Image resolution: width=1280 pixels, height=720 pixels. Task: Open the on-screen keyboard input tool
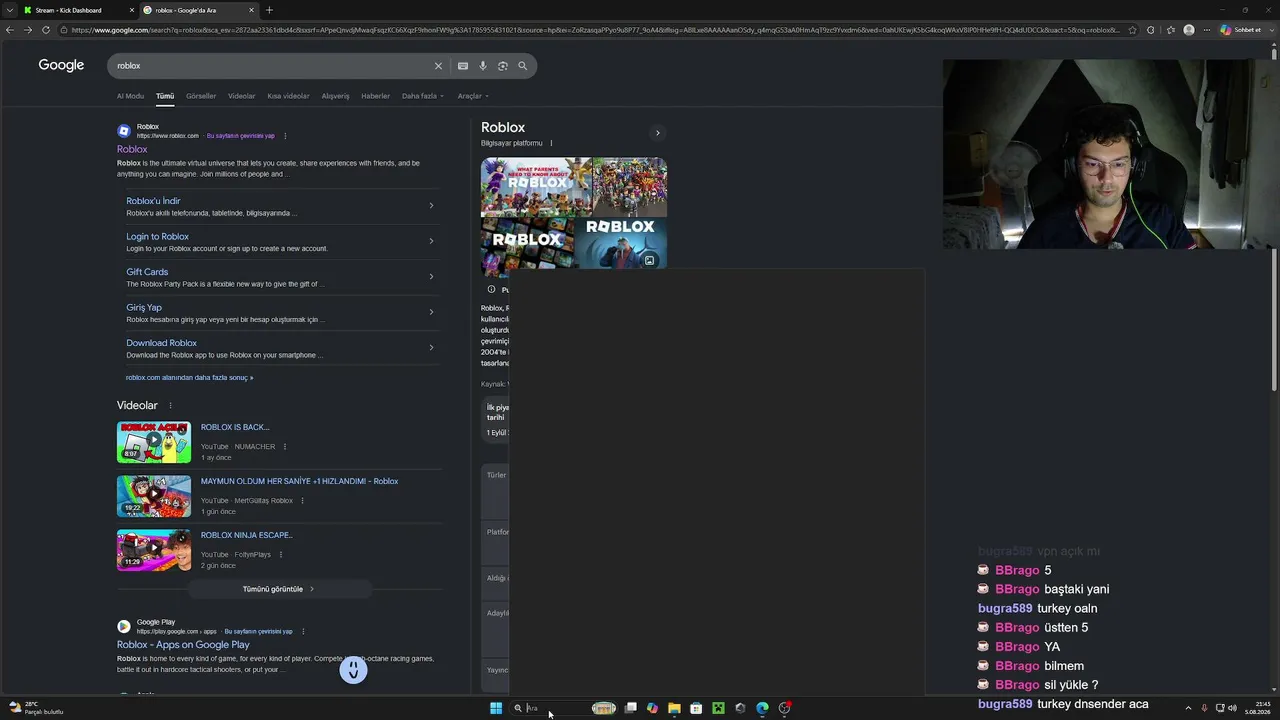463,66
